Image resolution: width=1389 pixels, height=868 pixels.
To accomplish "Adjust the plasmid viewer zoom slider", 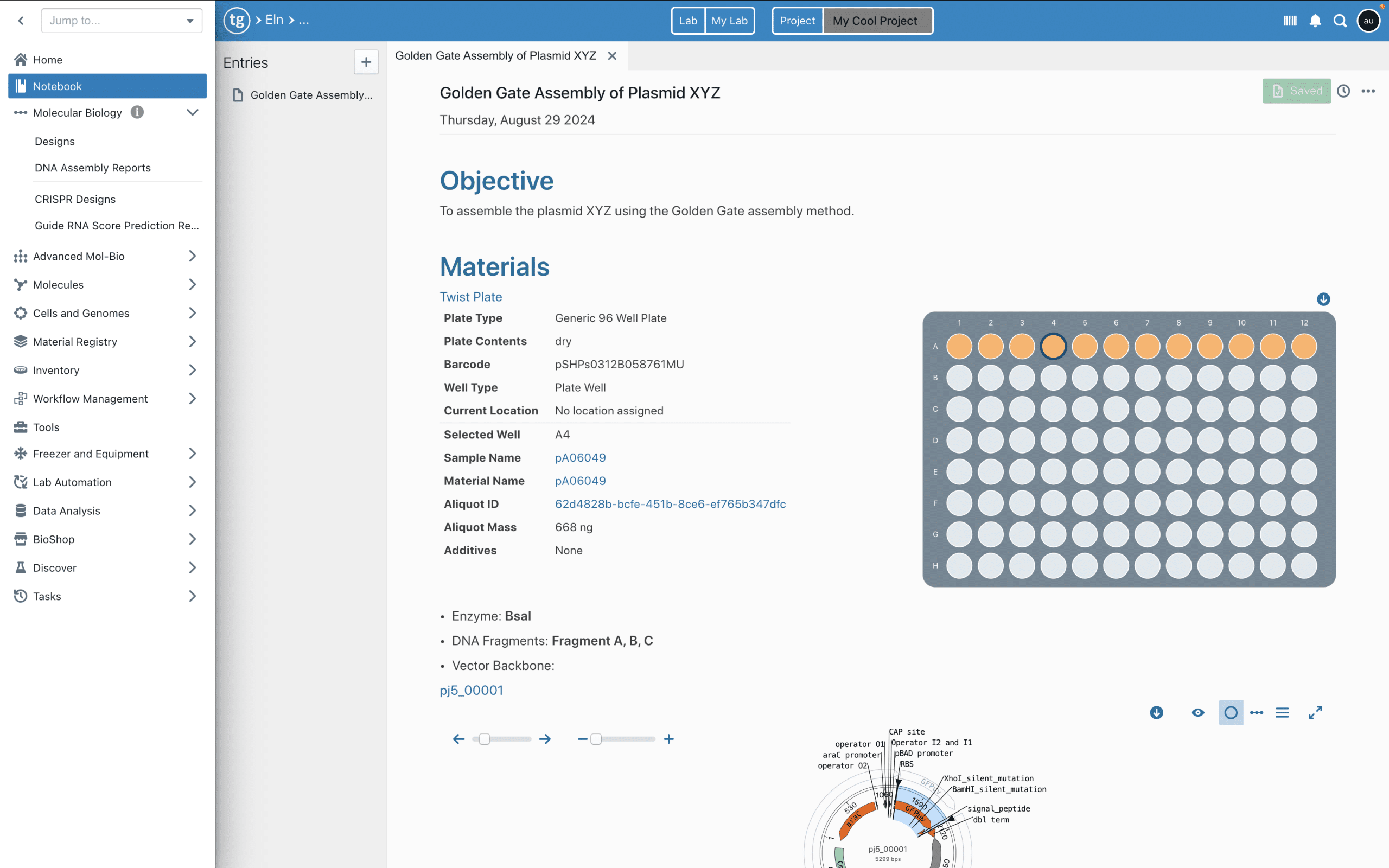I will click(597, 739).
